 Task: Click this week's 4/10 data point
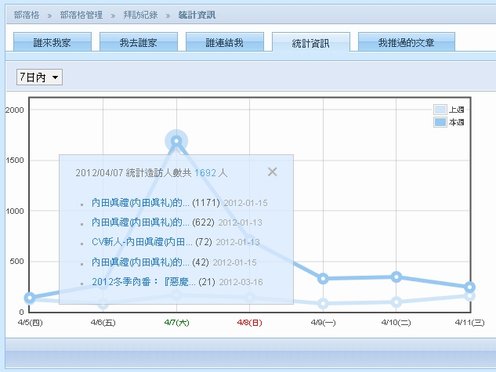396,277
